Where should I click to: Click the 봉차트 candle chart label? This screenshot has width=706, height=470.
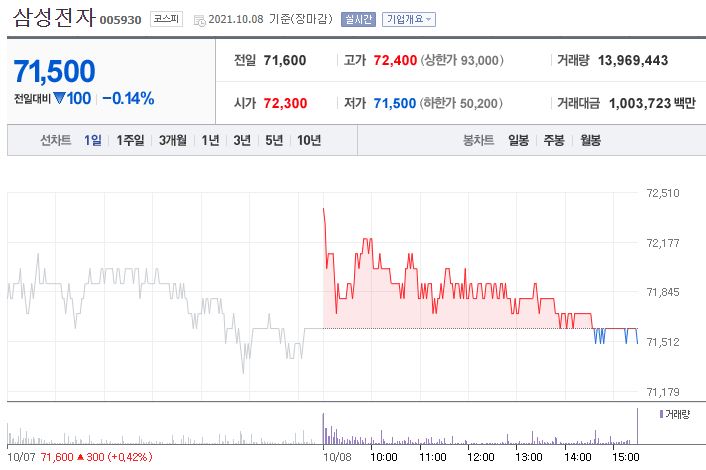[479, 140]
